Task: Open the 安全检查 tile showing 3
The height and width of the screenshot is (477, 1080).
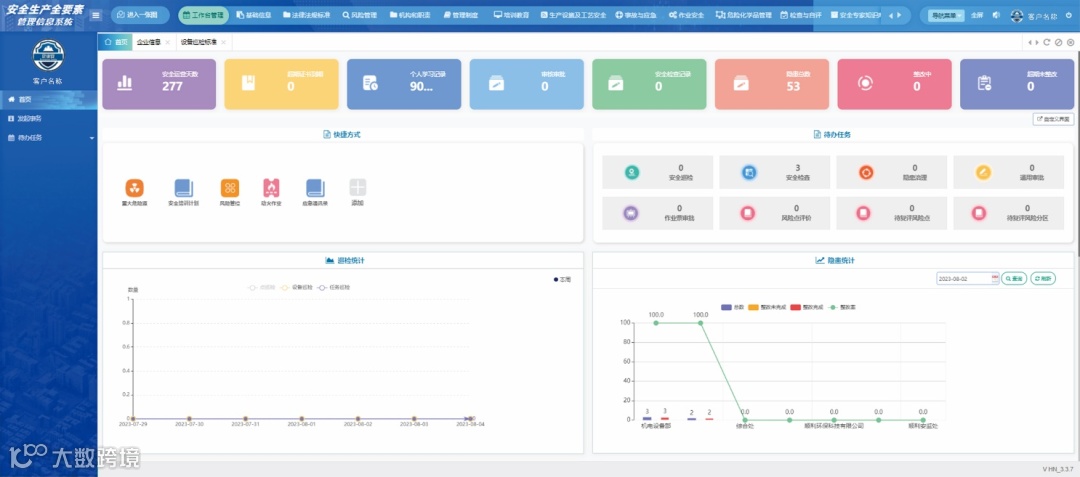Action: pos(775,172)
